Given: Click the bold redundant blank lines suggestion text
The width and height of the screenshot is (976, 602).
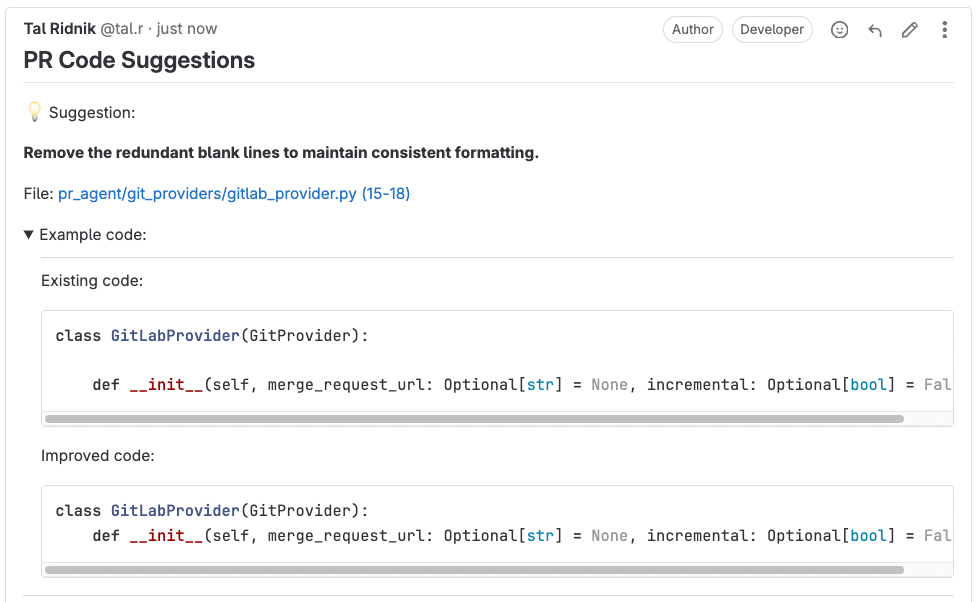Looking at the screenshot, I should [281, 153].
